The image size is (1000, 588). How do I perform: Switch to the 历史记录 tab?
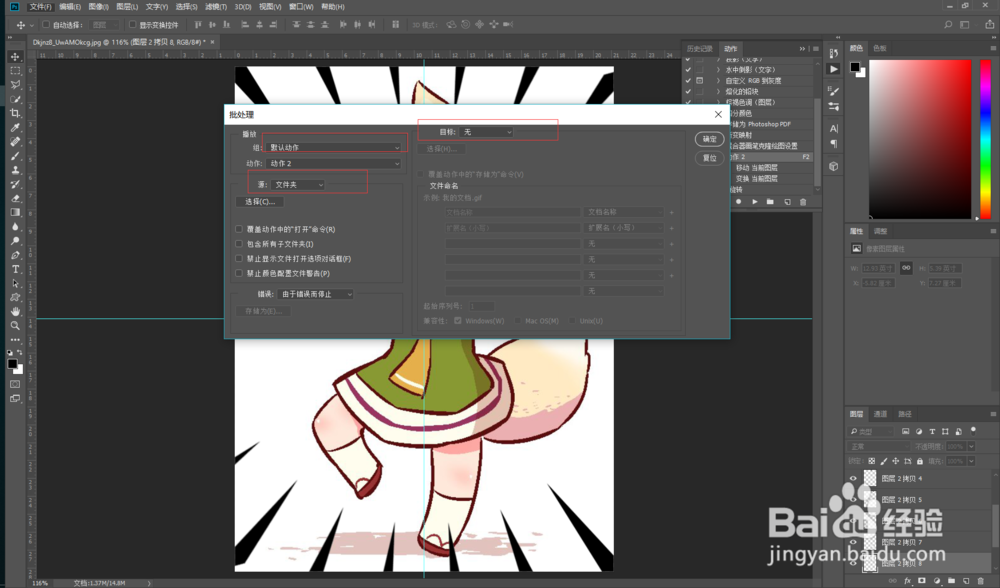(x=700, y=48)
